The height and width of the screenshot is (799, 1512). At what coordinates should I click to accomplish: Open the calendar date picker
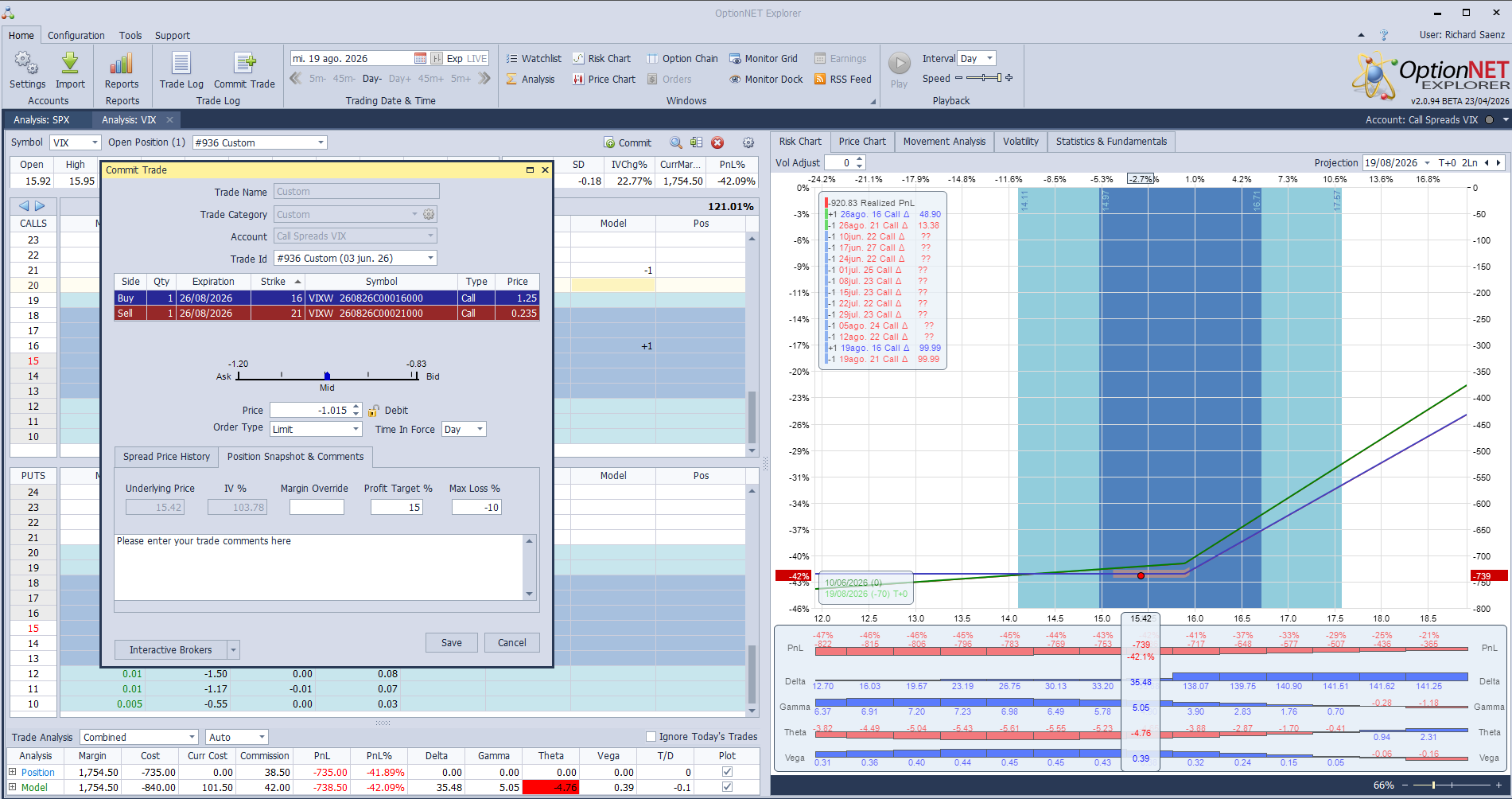click(x=420, y=58)
